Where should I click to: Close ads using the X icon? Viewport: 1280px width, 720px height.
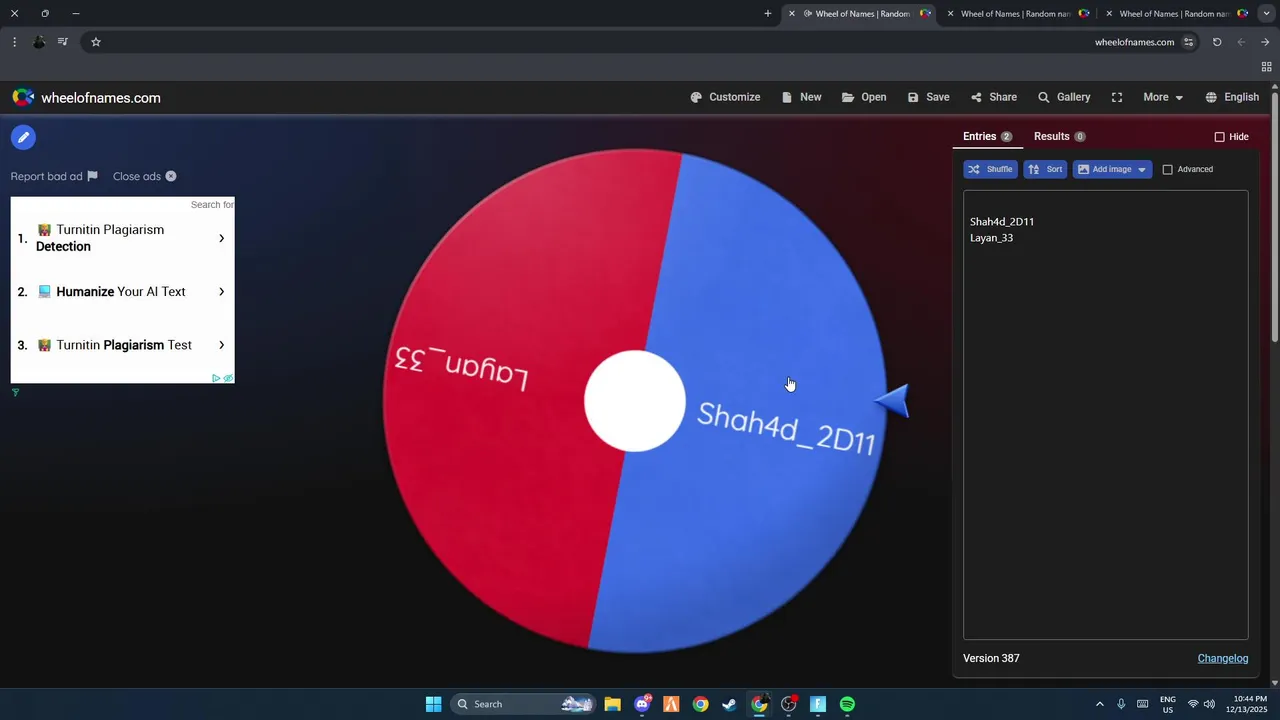(171, 176)
